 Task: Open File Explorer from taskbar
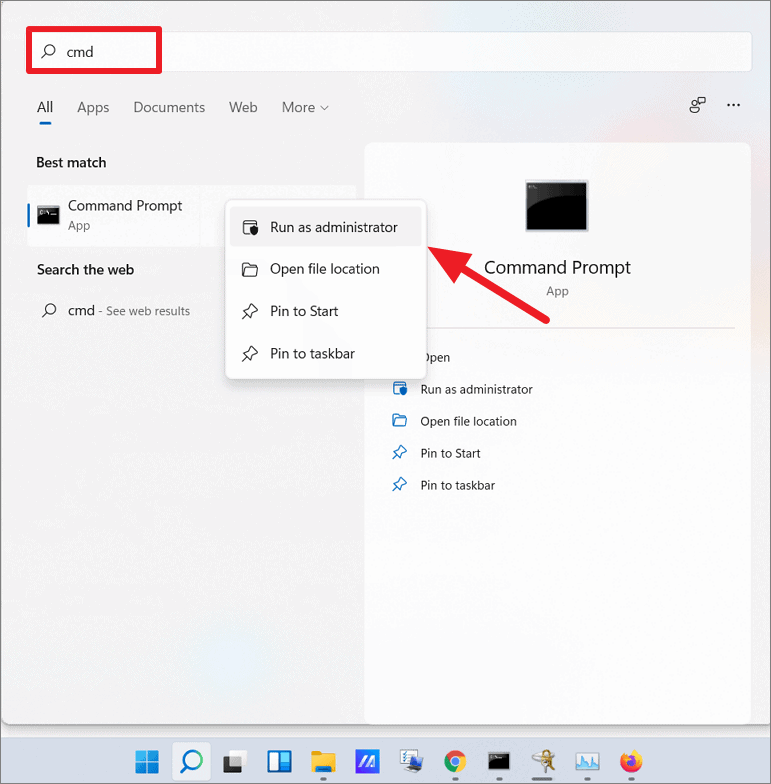click(323, 762)
